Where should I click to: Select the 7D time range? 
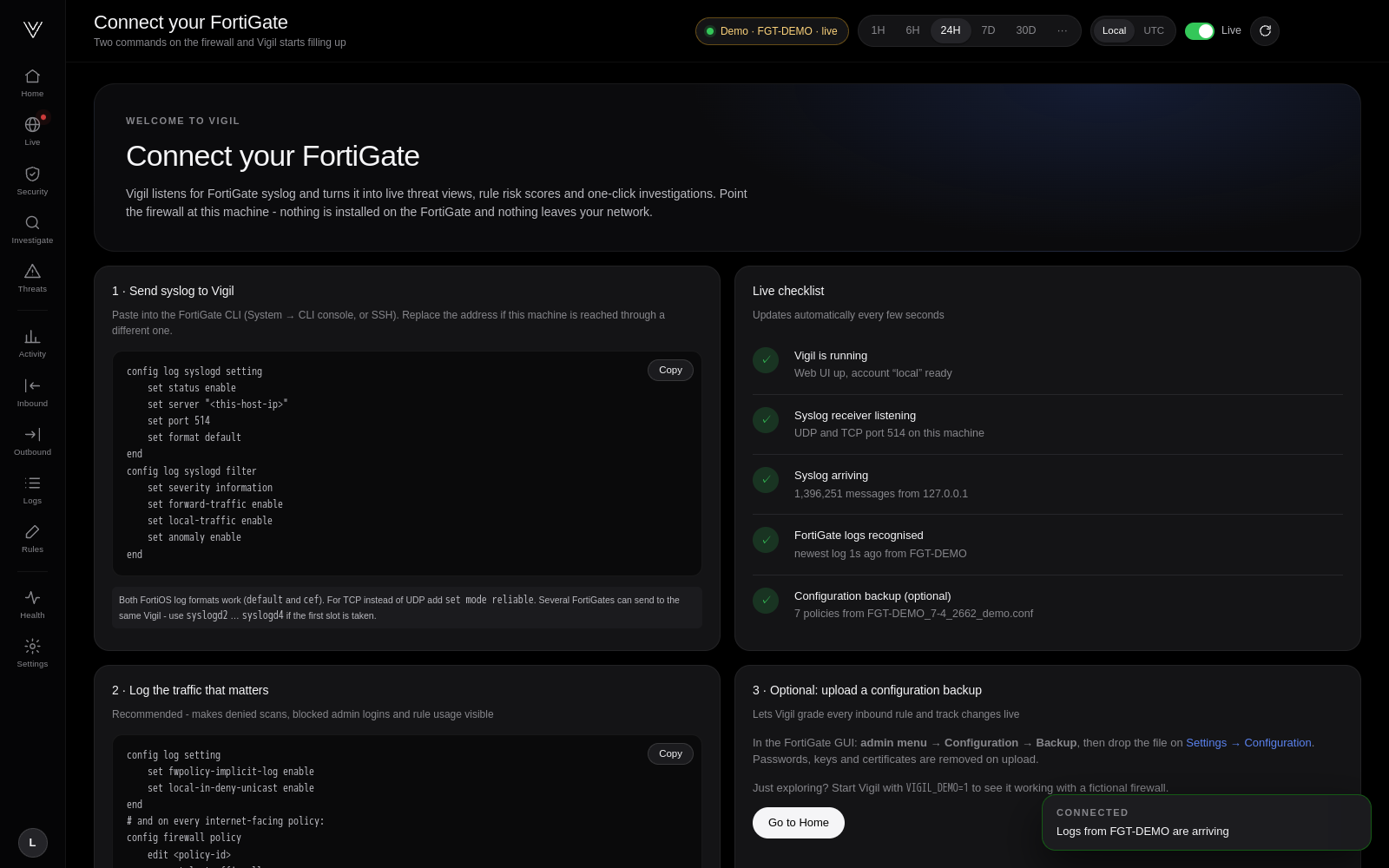coord(988,30)
